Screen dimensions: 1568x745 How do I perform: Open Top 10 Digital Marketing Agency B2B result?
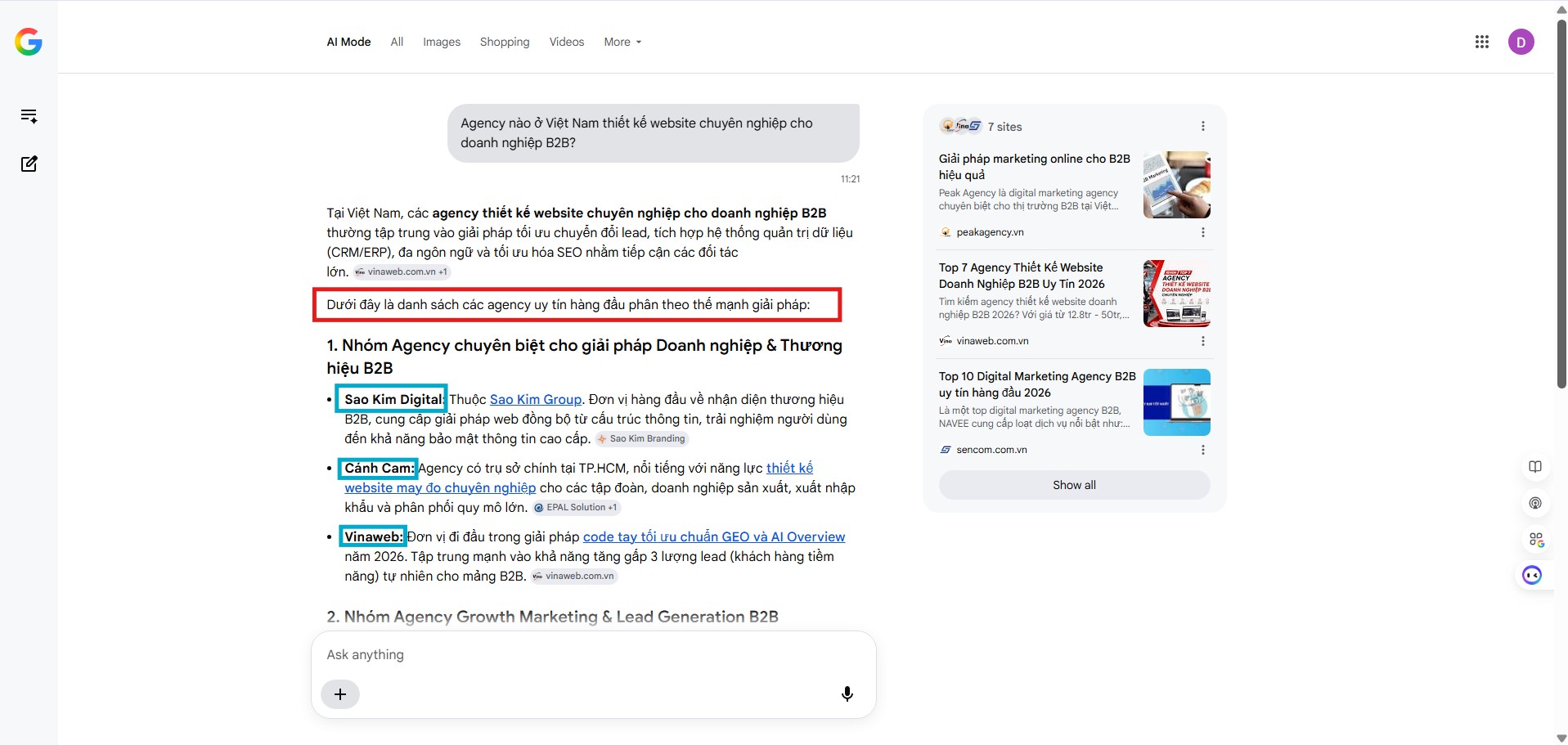point(1037,384)
